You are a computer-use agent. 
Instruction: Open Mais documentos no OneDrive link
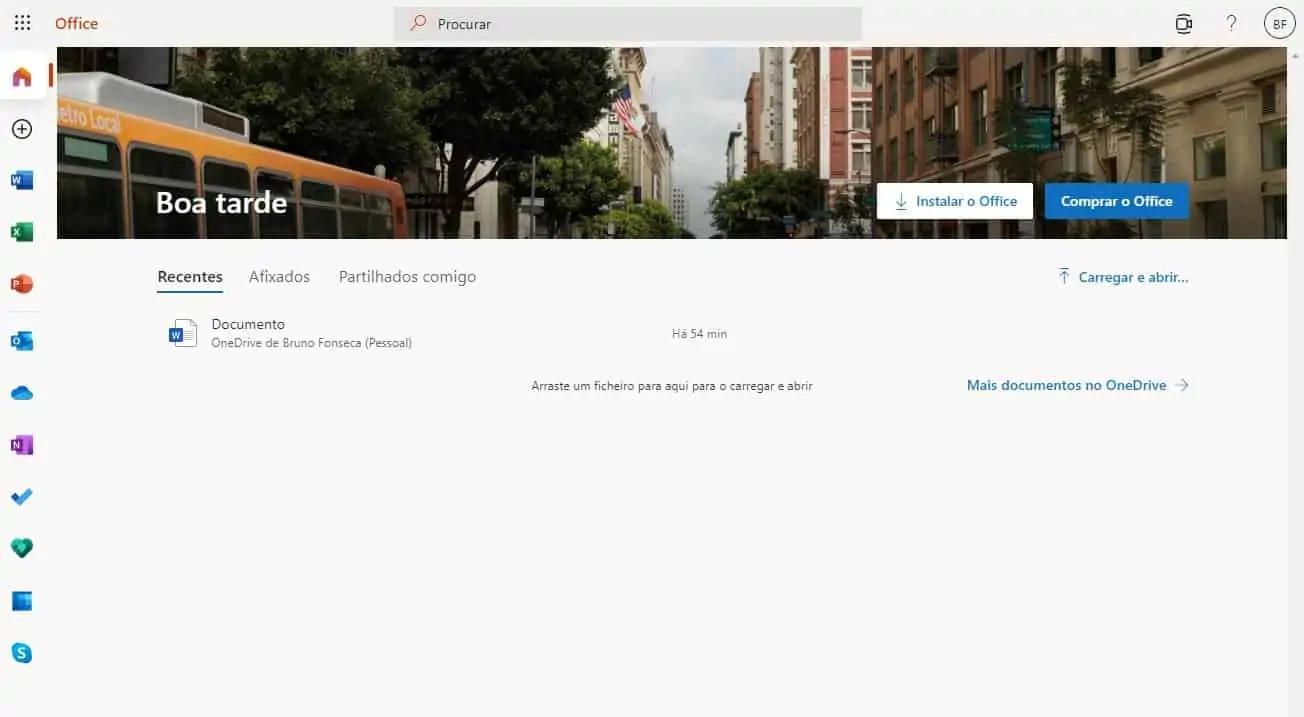point(1078,385)
